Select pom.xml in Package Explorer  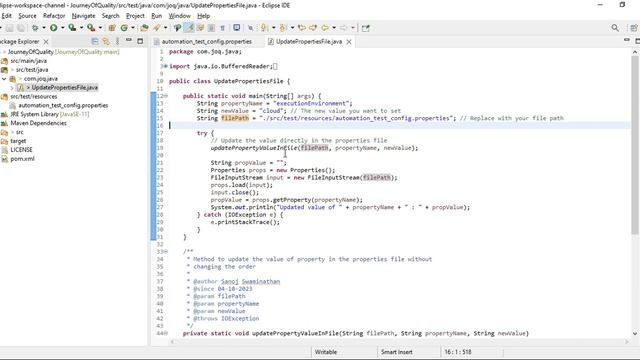pos(22,159)
